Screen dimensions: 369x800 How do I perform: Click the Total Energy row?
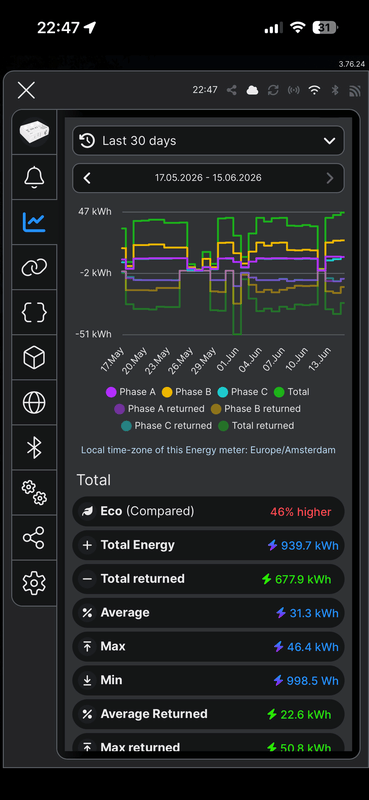(x=208, y=545)
